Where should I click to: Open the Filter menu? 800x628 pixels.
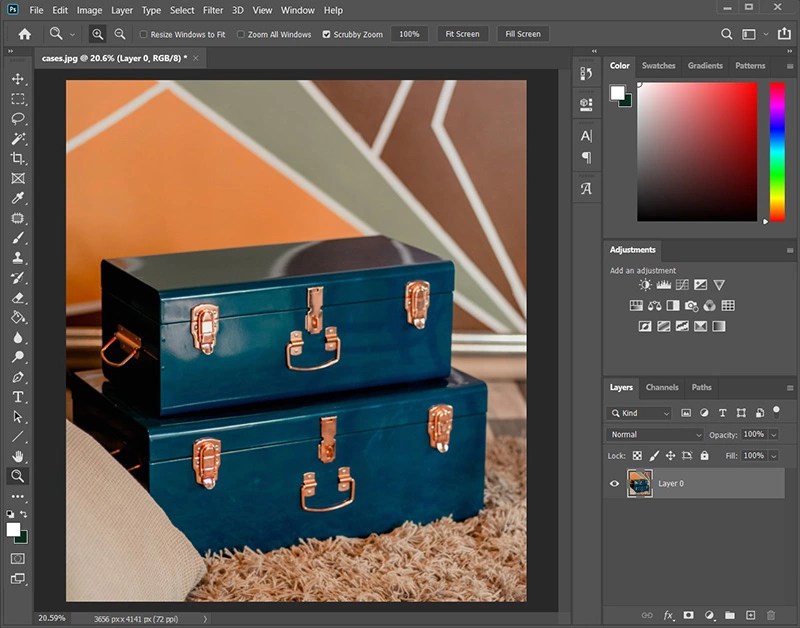pyautogui.click(x=212, y=10)
